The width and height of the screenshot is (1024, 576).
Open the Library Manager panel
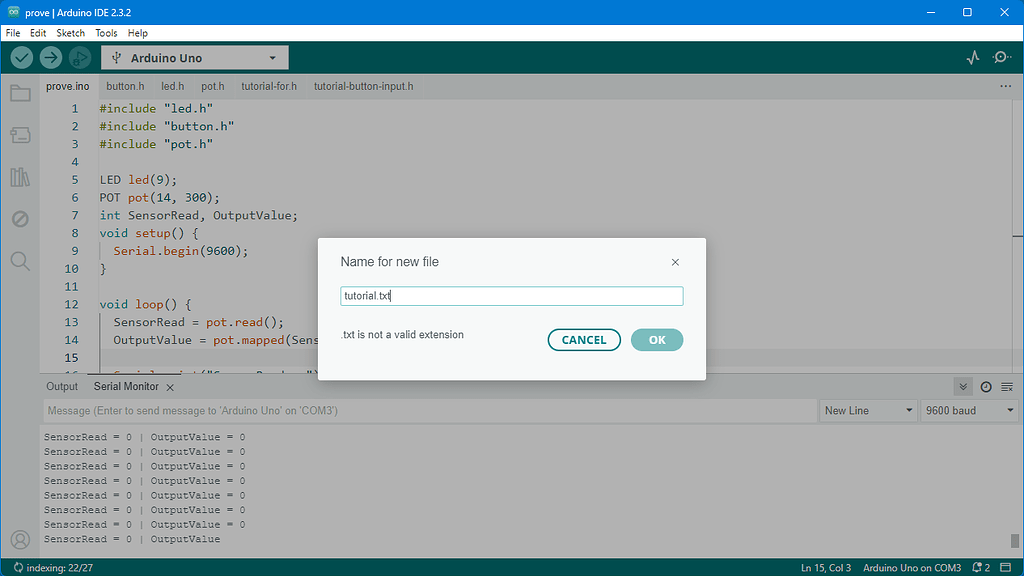click(20, 177)
